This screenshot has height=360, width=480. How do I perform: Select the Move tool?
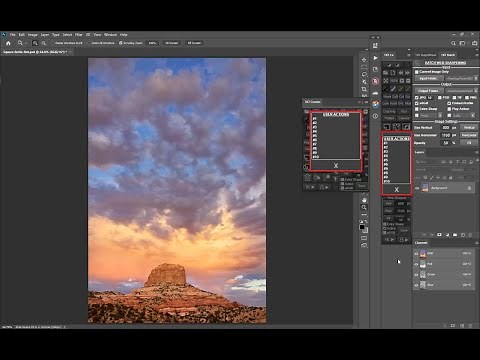(364, 59)
